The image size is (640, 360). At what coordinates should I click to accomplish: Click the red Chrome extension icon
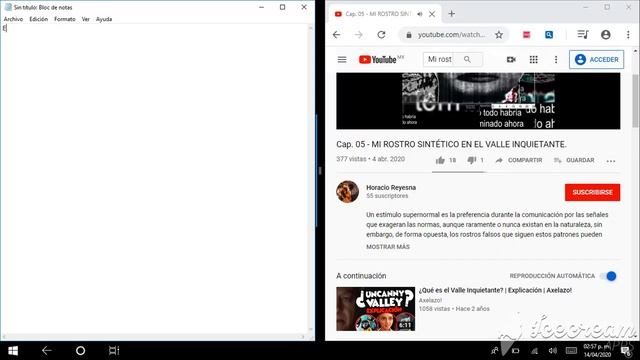click(x=527, y=35)
